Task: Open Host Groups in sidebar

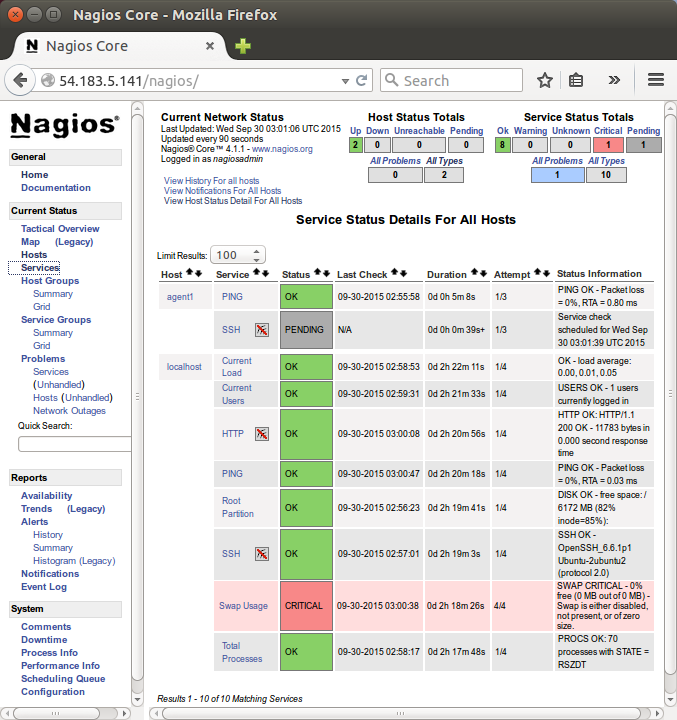Action: tap(50, 281)
